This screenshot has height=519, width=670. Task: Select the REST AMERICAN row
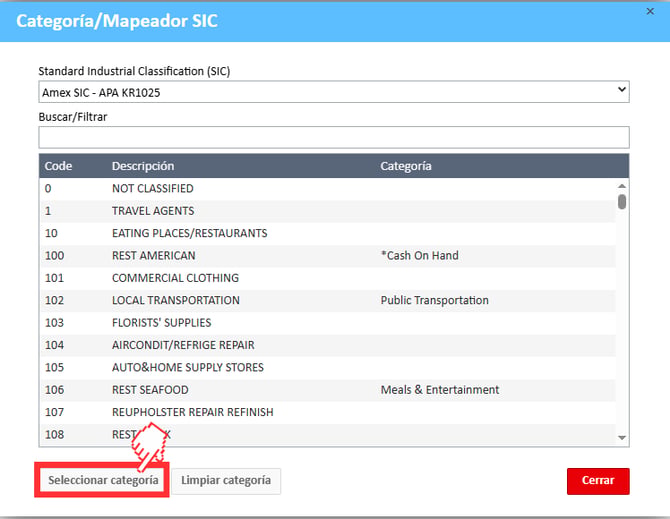coord(328,255)
